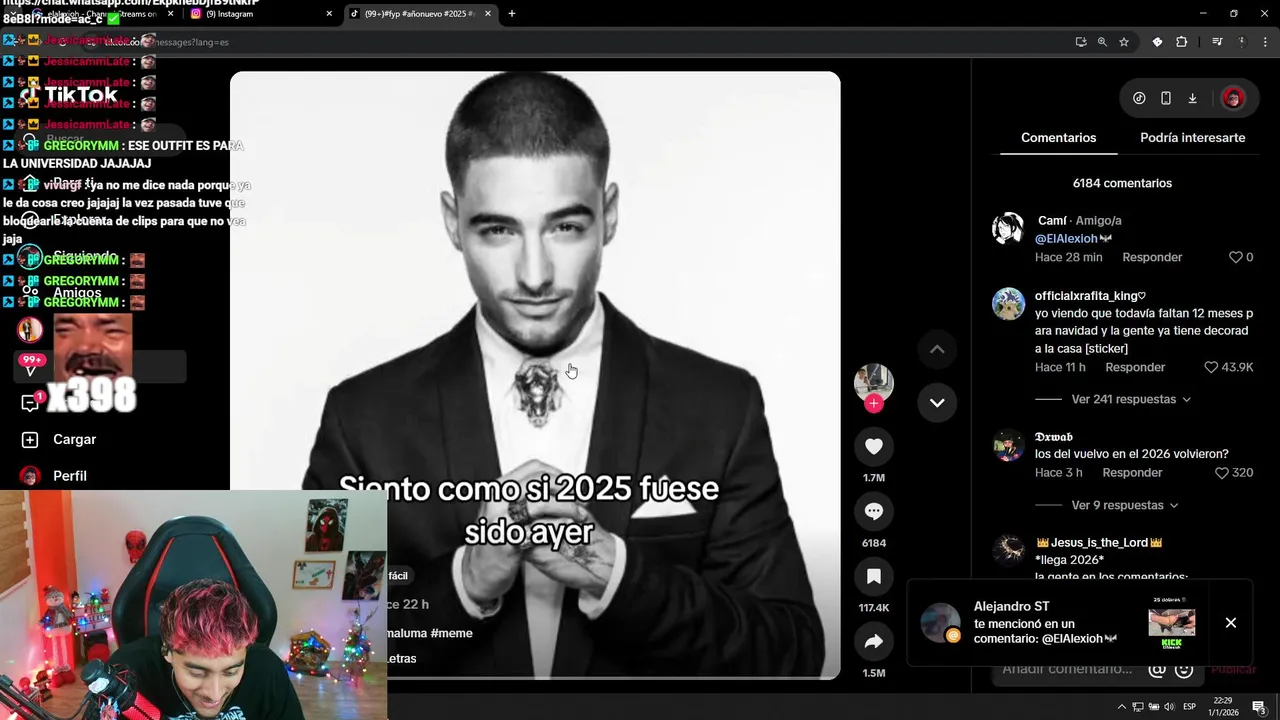Like the comment with 320 hearts
This screenshot has width=1280, height=720.
coord(1221,473)
